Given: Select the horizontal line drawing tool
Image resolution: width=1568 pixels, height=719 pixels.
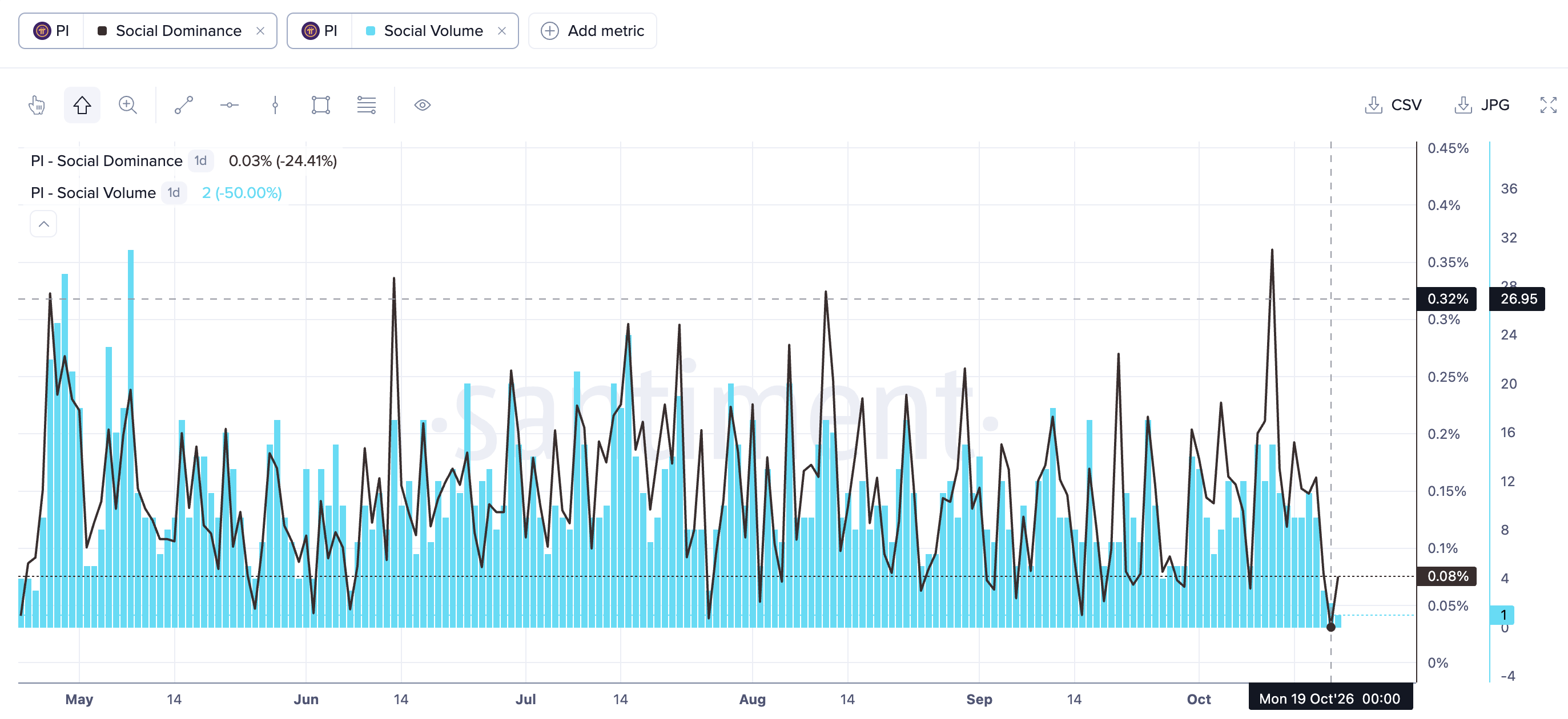Looking at the screenshot, I should click(229, 105).
